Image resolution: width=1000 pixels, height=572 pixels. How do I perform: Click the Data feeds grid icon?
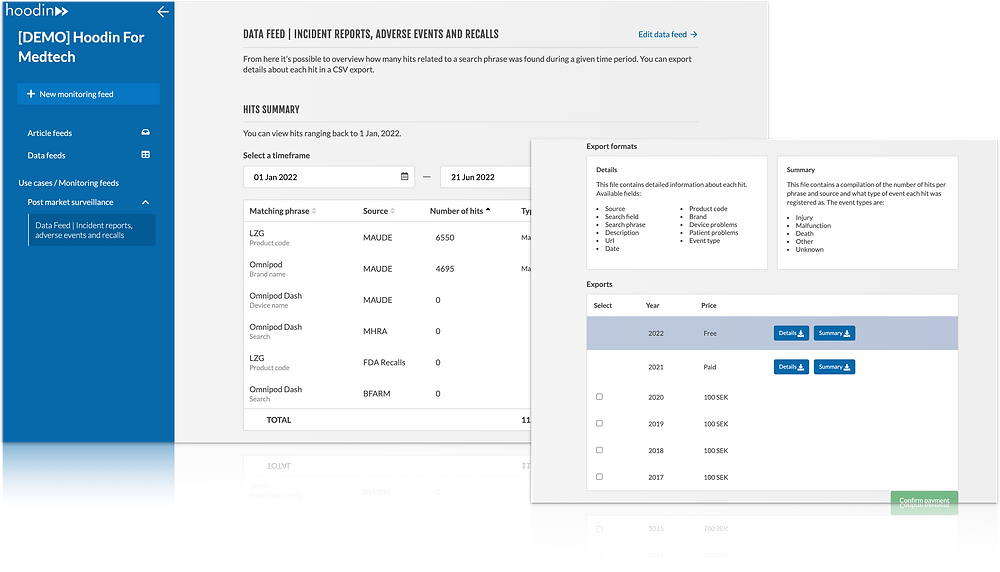(x=145, y=154)
